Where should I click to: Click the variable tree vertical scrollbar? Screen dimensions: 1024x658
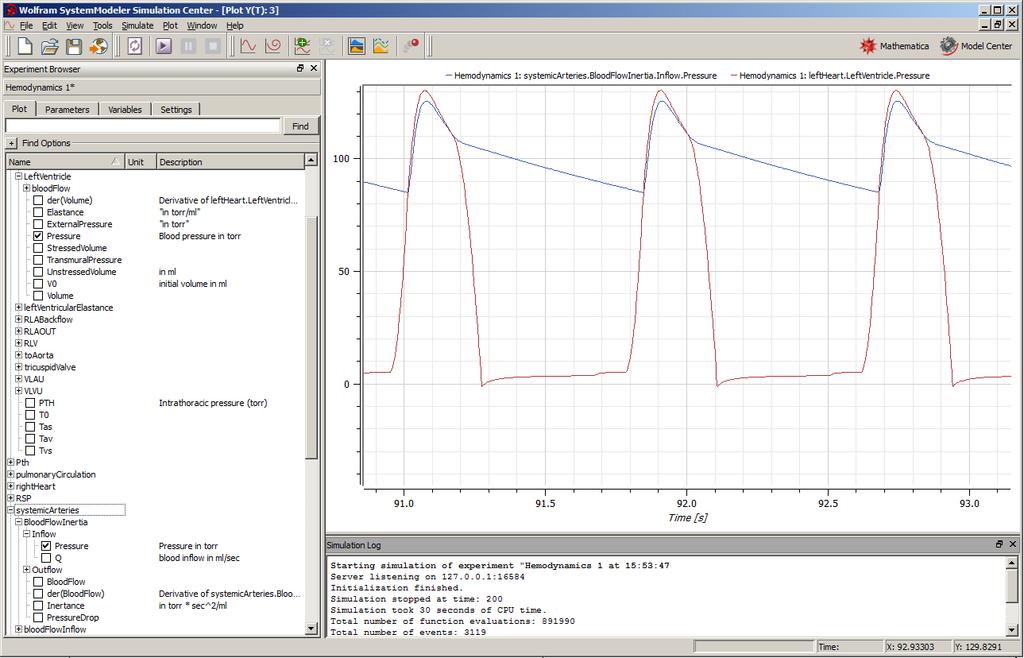click(312, 338)
